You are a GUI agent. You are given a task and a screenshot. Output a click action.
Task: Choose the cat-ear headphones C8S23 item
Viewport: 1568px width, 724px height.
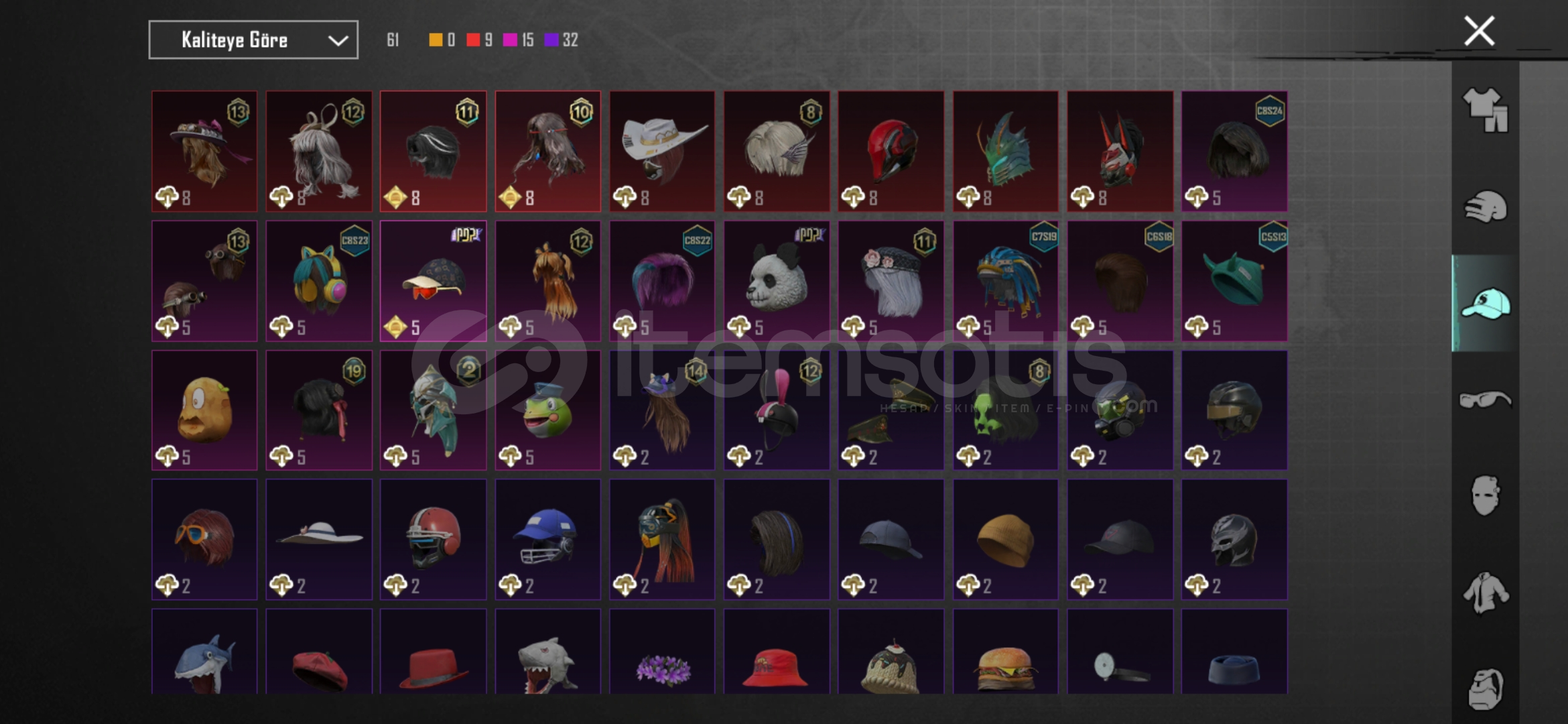[x=319, y=281]
